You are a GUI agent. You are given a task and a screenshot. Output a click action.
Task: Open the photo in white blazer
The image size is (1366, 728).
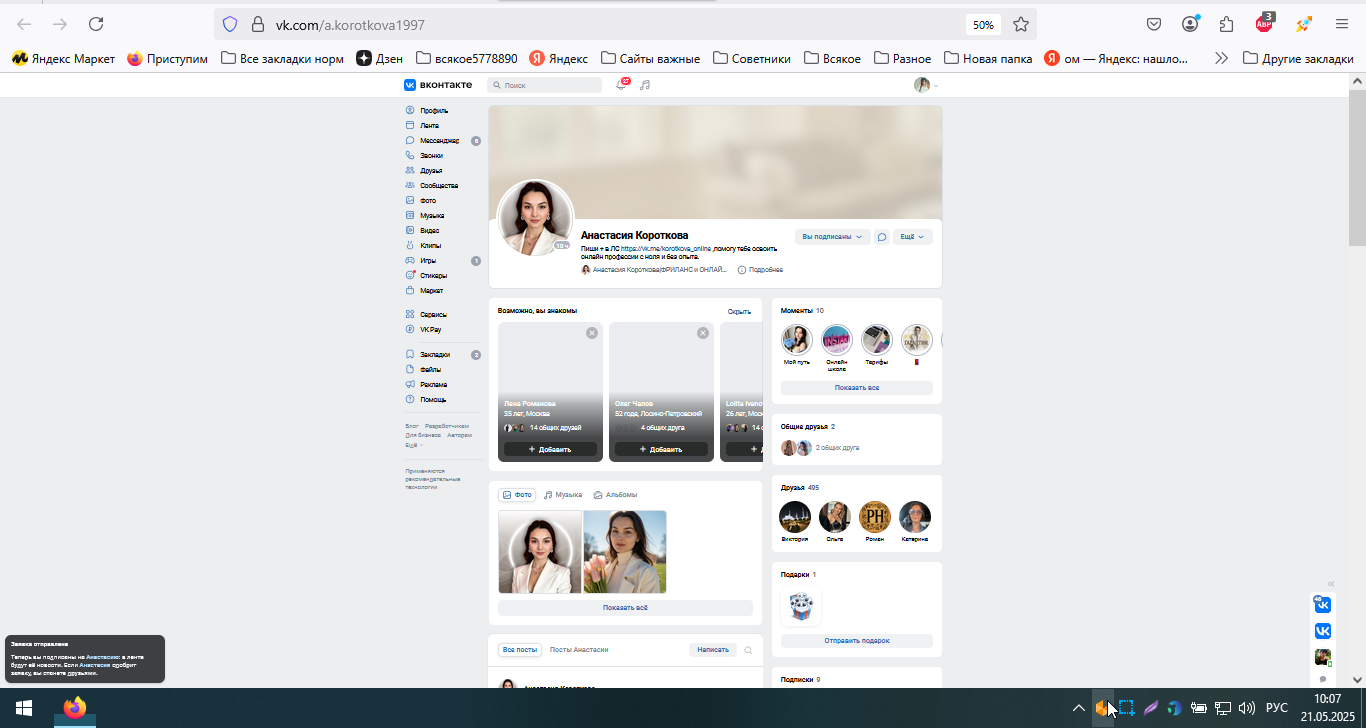(x=540, y=552)
